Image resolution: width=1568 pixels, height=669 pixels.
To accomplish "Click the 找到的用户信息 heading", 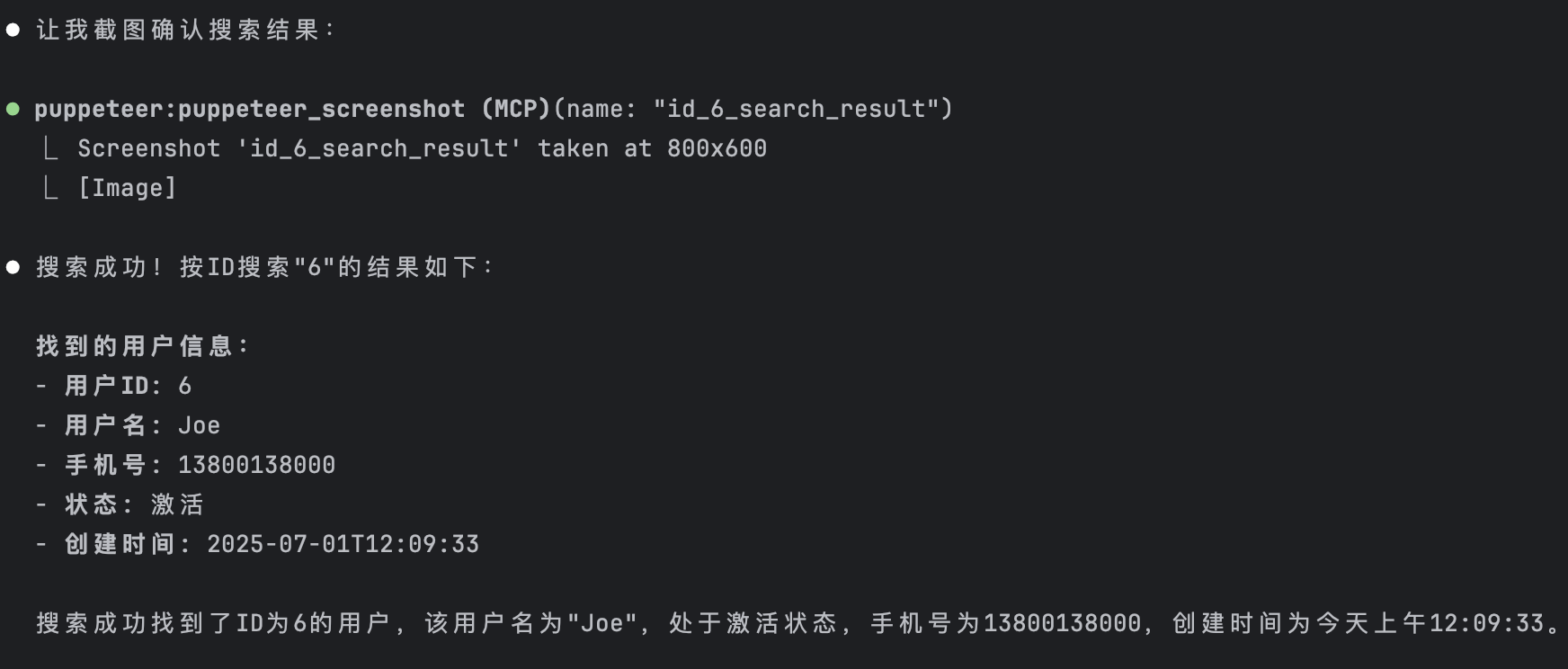I will (142, 346).
